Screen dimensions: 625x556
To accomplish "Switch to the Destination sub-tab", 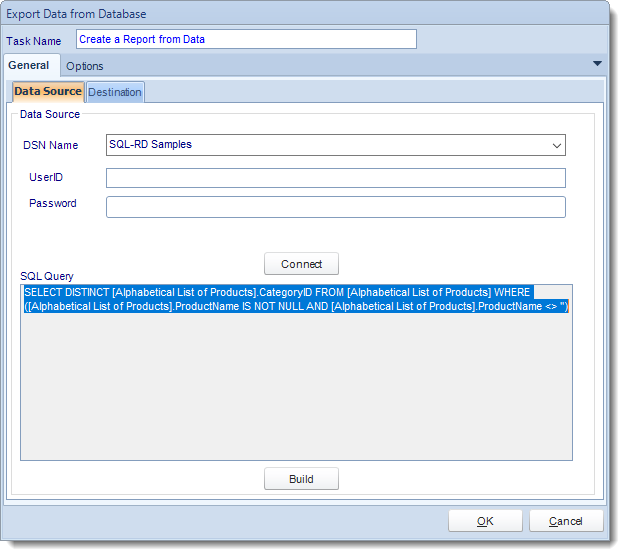I will pos(115,92).
